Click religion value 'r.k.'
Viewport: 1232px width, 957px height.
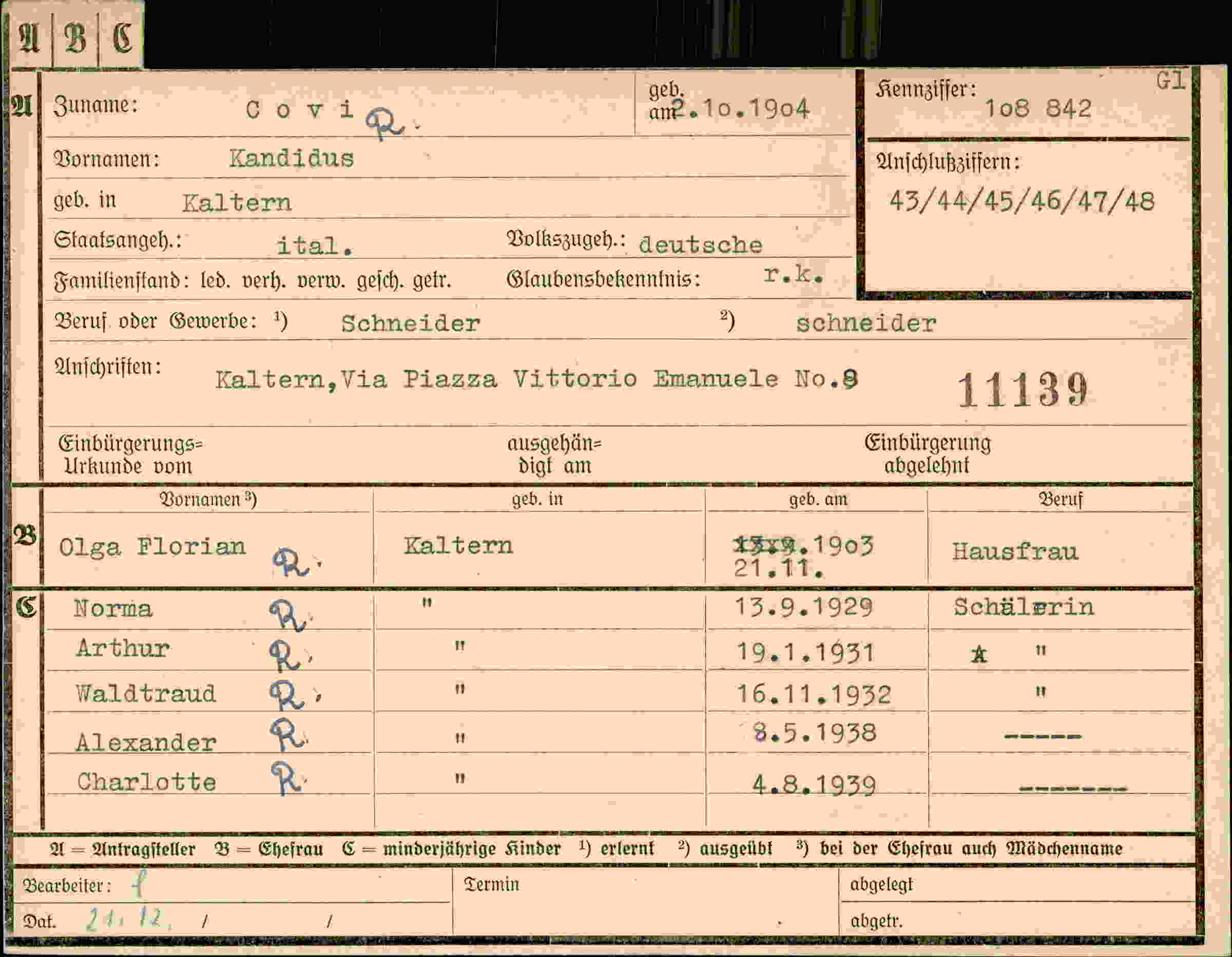coord(793,275)
